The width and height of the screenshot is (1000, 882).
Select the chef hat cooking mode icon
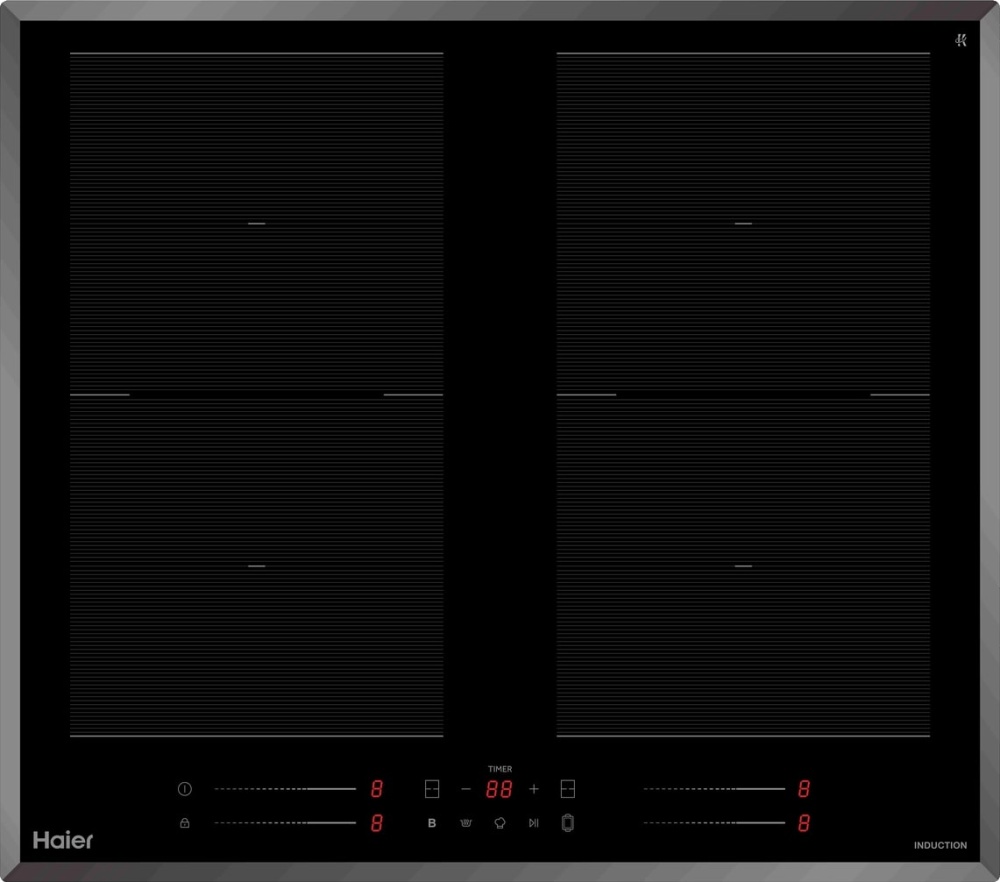pos(499,823)
